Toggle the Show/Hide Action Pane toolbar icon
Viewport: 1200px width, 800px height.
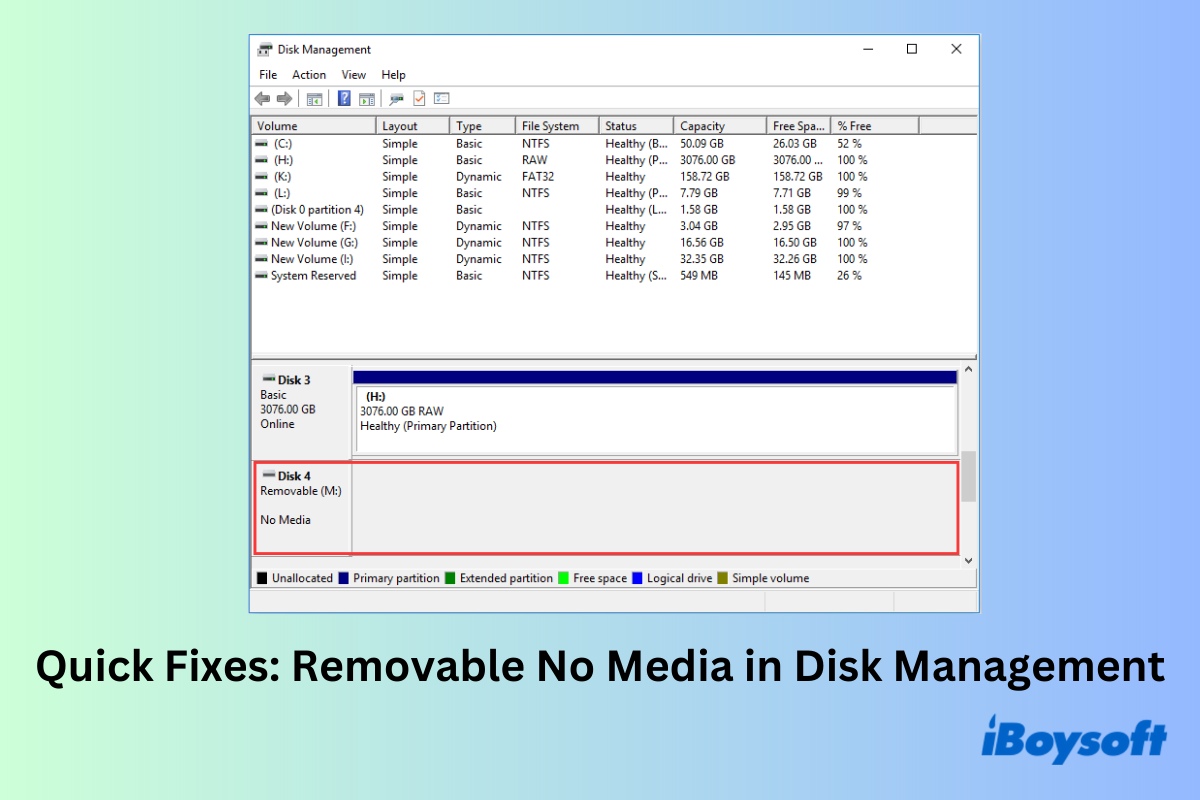tap(366, 98)
